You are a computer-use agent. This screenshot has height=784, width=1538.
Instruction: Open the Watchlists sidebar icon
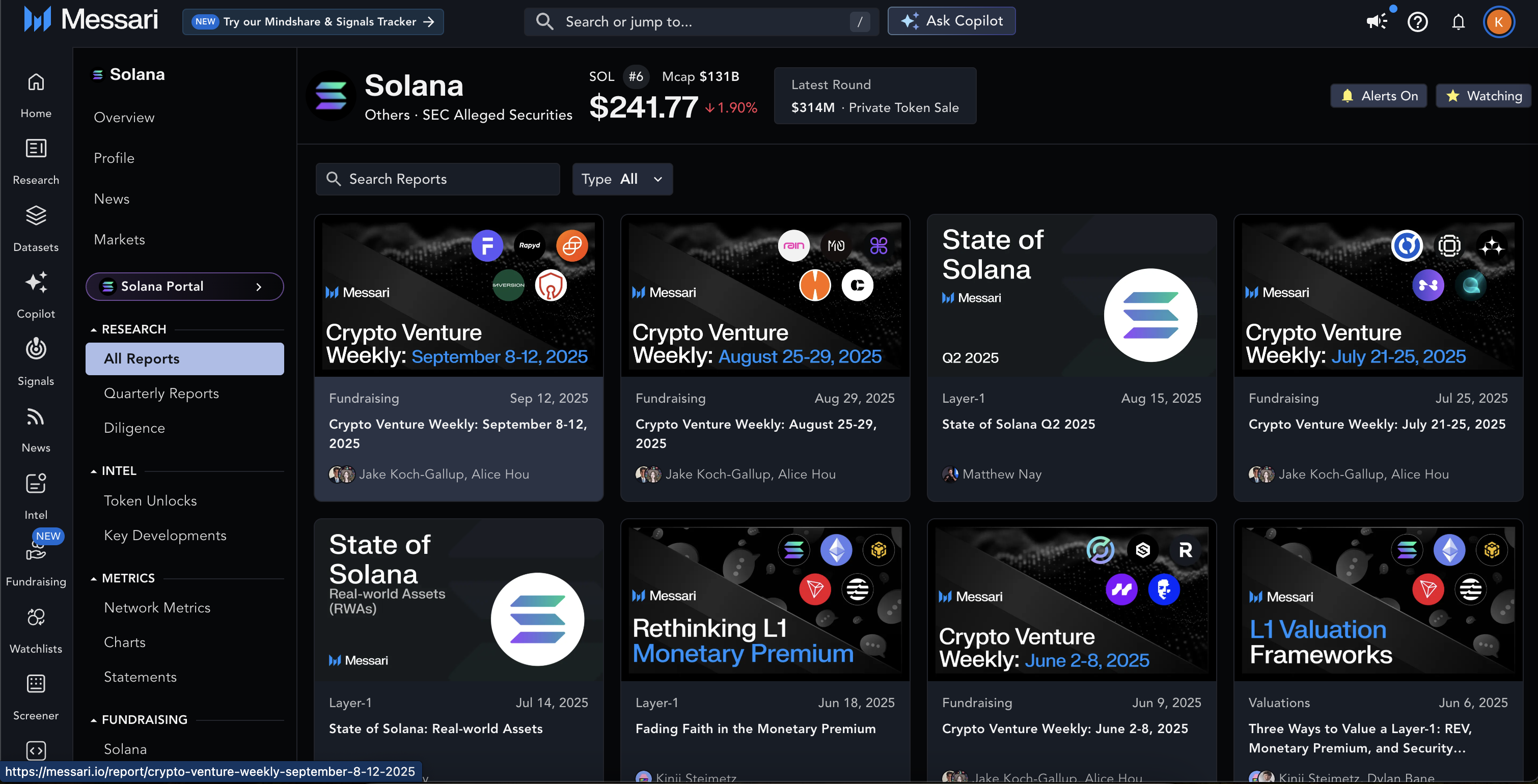point(36,617)
